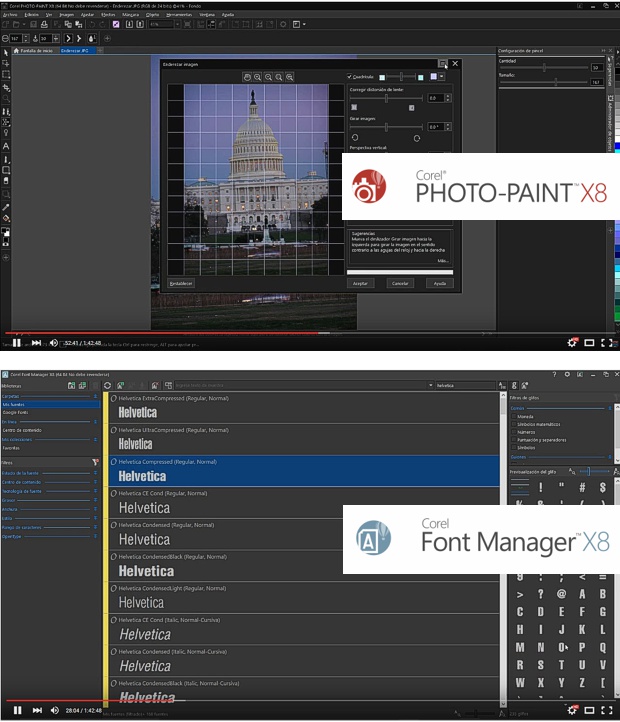Expand the Grosor filter section
This screenshot has height=722, width=620.
(x=95, y=500)
